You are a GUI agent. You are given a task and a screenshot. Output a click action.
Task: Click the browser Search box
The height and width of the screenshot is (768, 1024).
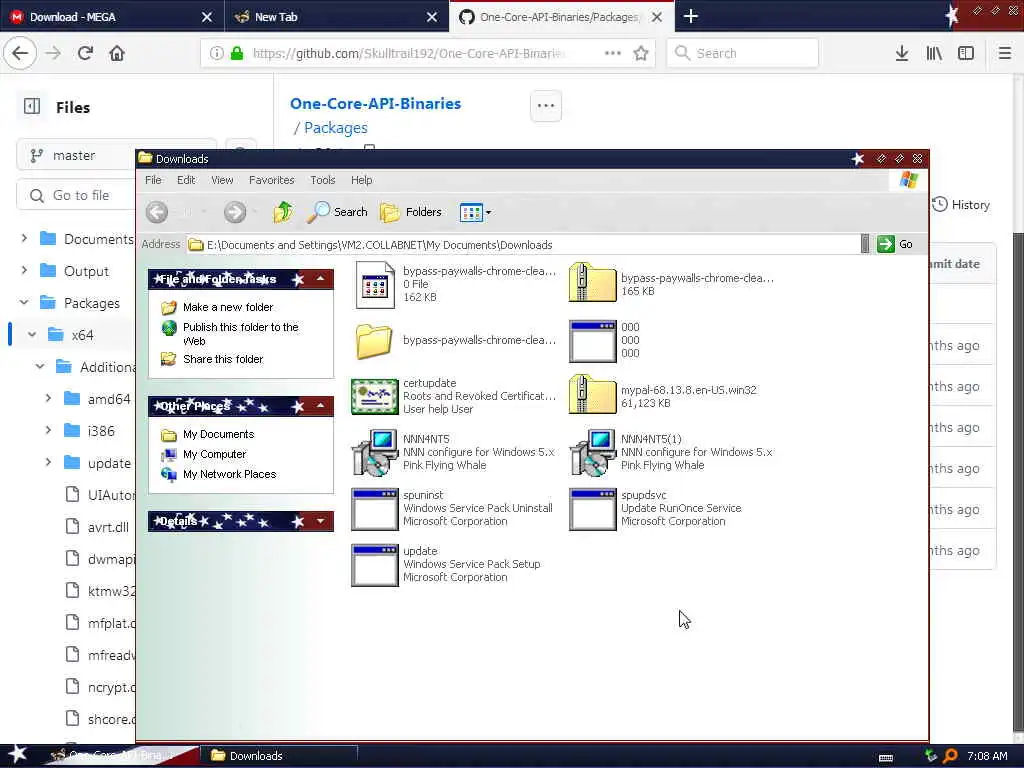pyautogui.click(x=743, y=53)
